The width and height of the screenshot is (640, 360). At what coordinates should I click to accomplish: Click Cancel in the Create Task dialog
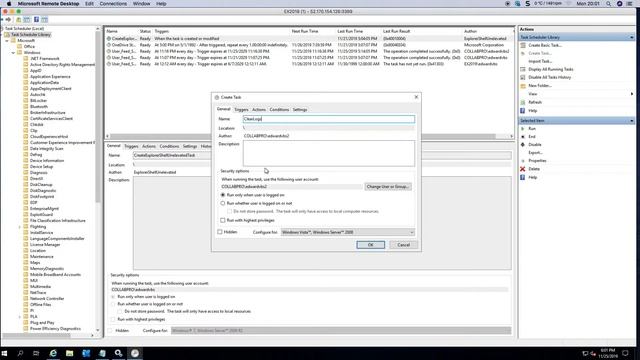pos(404,245)
